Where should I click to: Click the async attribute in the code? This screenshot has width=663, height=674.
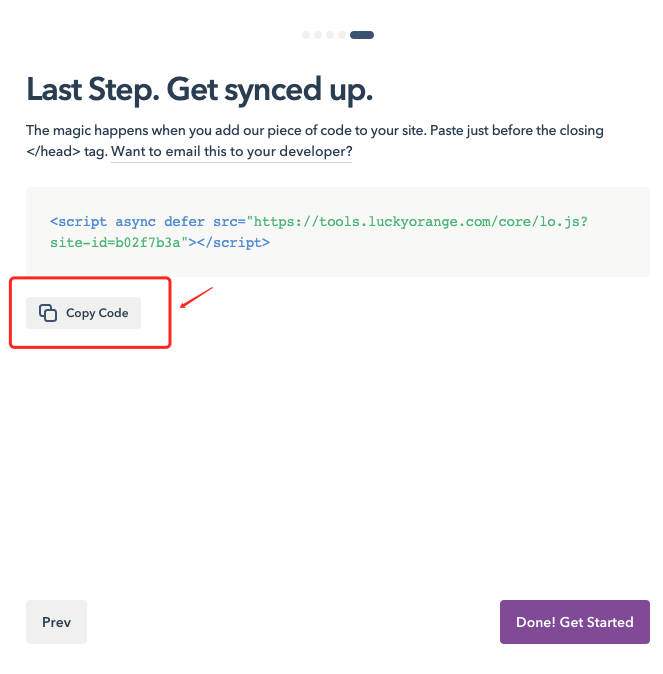pyautogui.click(x=135, y=221)
